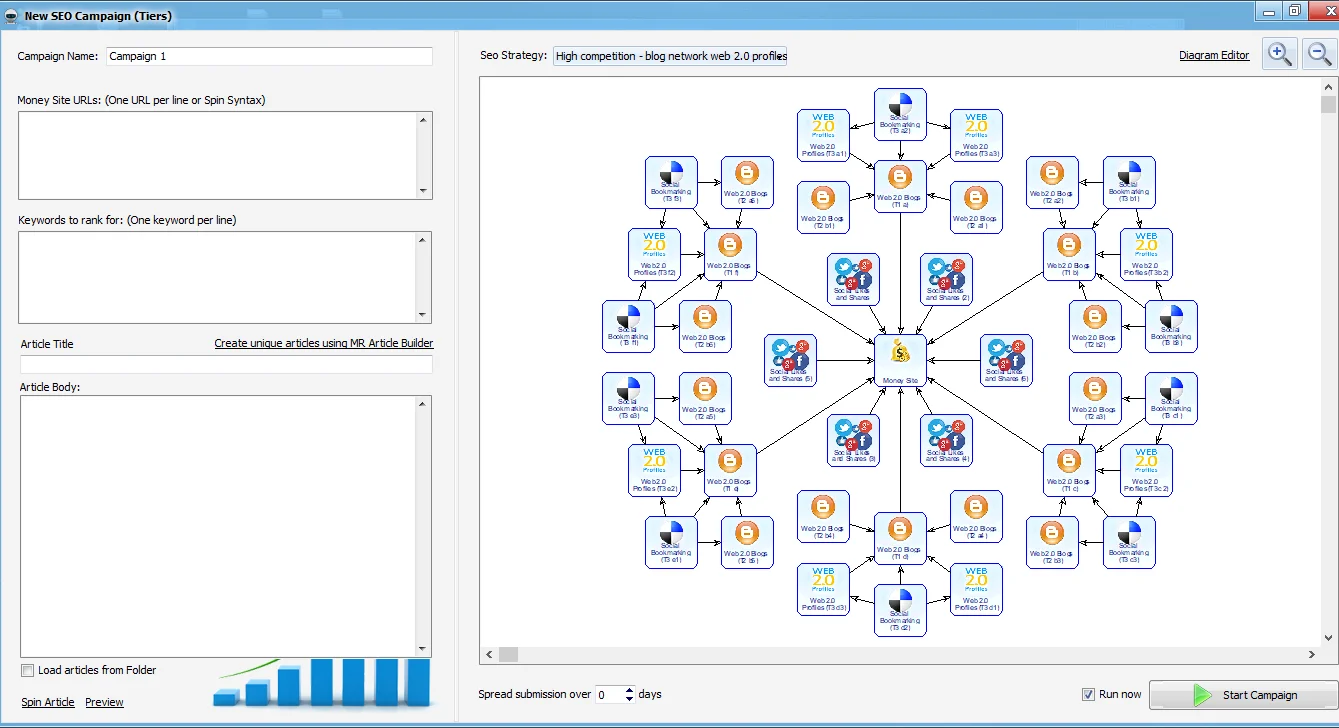Select the bottommost Social Bookmarking node
This screenshot has width=1339, height=728.
click(x=900, y=610)
